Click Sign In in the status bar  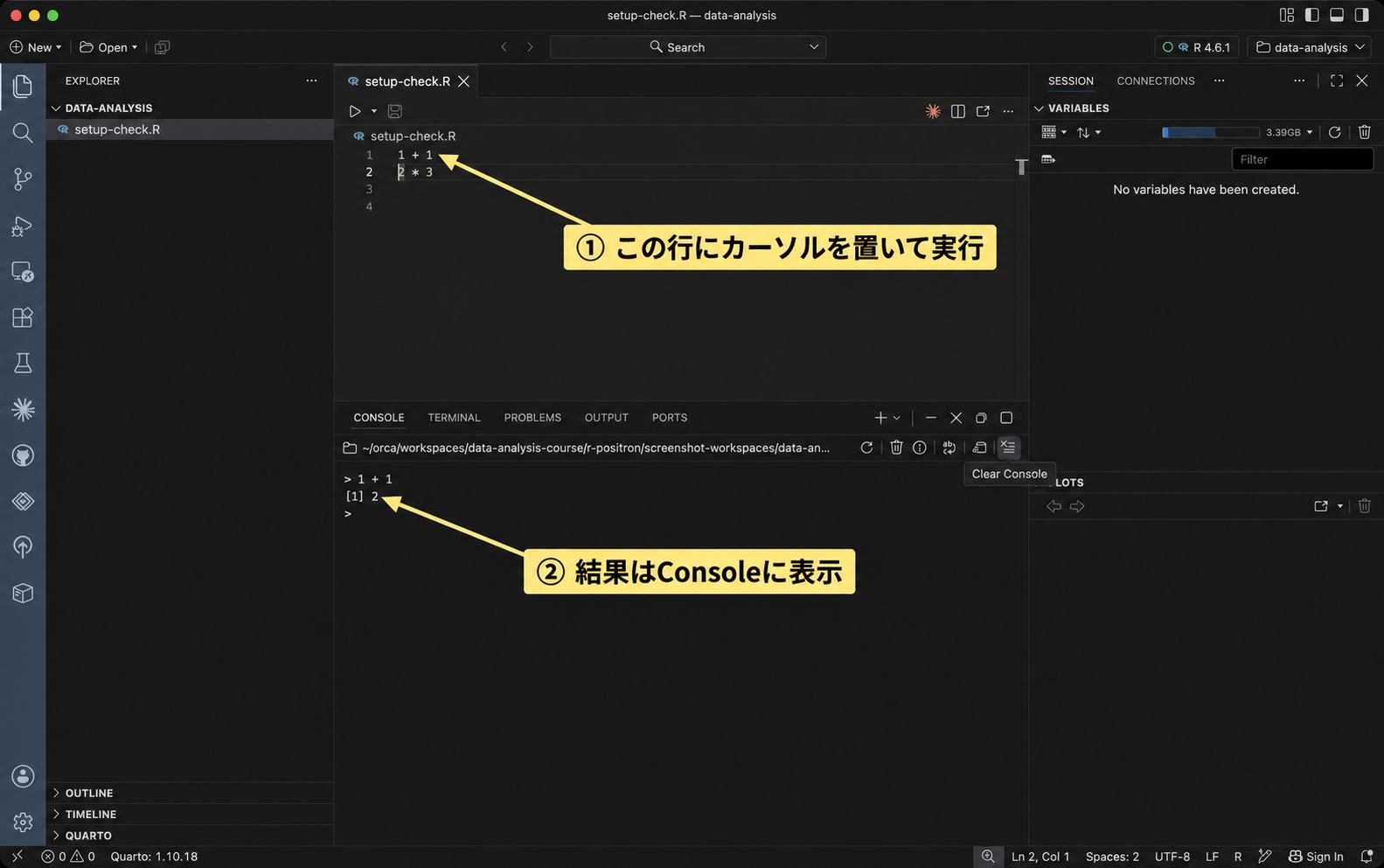(x=1316, y=857)
